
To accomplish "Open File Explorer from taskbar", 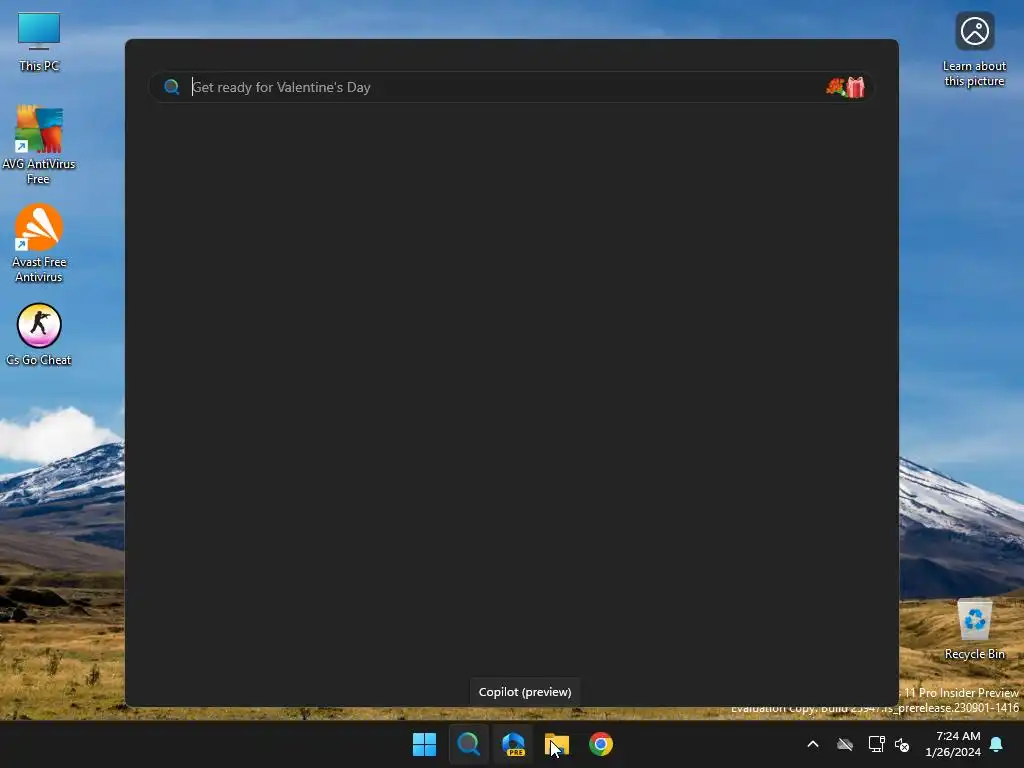I will (x=557, y=744).
